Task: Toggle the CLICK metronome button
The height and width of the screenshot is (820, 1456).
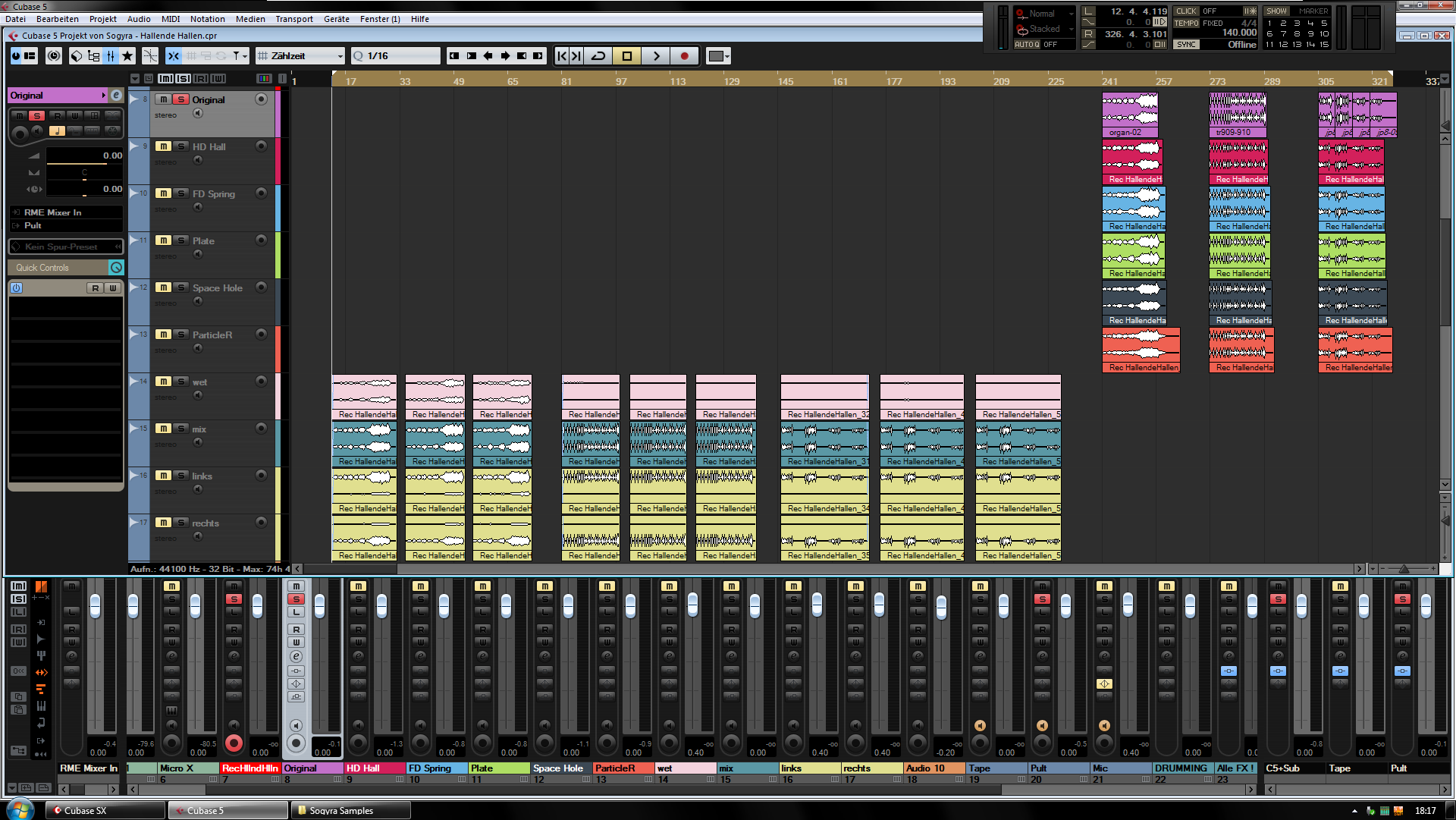Action: coord(1186,11)
